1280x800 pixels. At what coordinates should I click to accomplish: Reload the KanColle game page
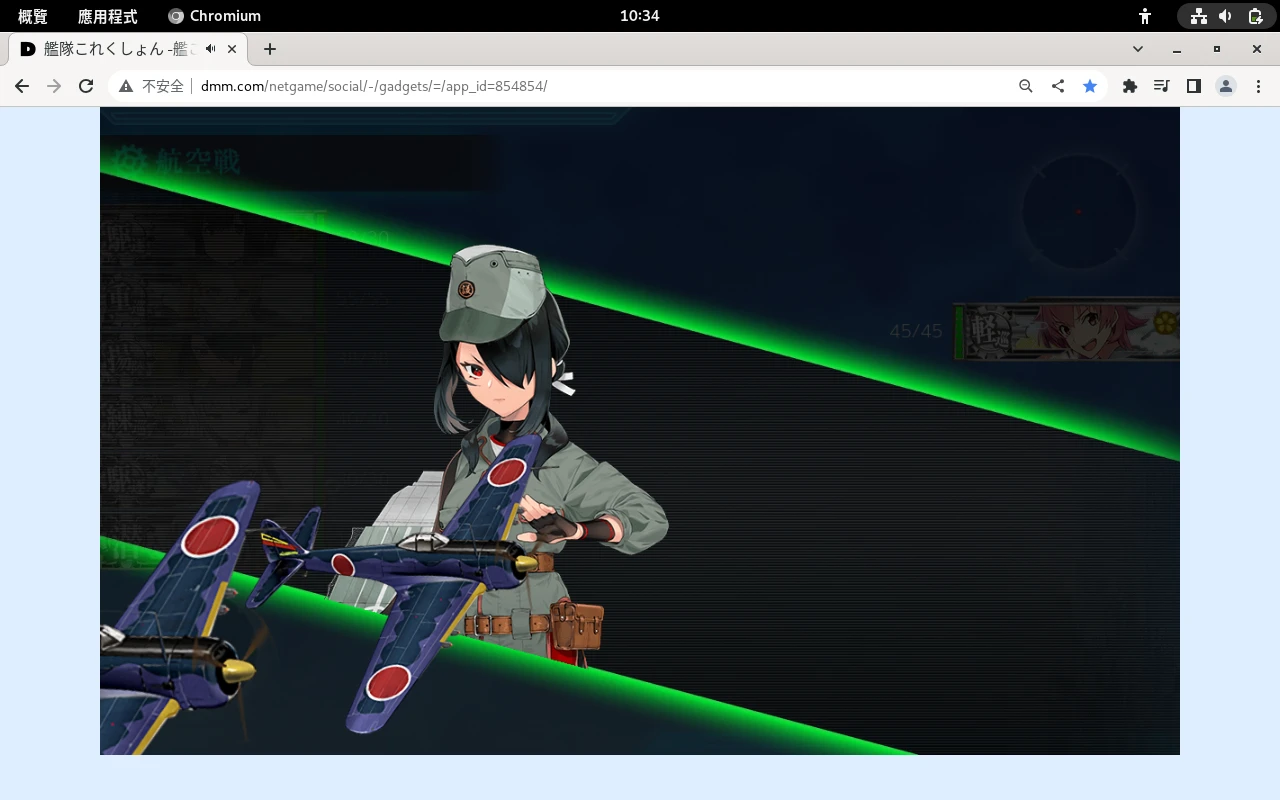point(86,86)
